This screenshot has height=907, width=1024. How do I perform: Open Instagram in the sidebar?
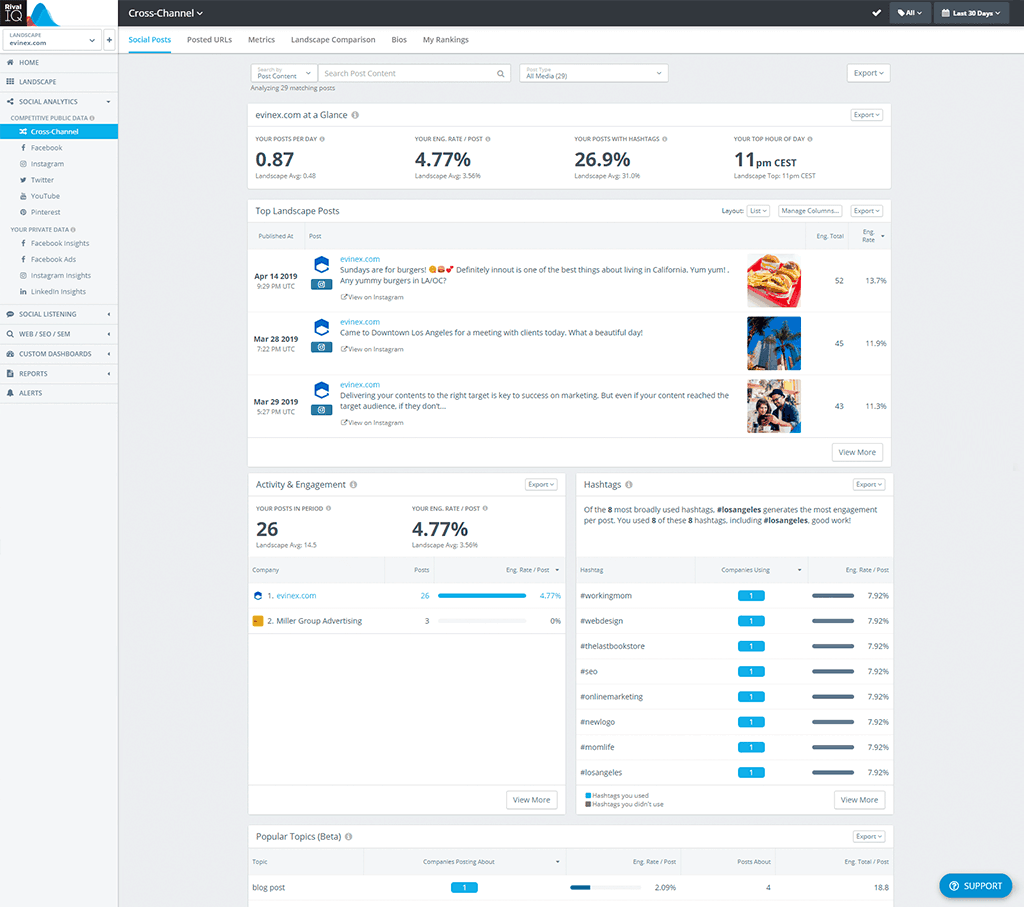coord(47,164)
